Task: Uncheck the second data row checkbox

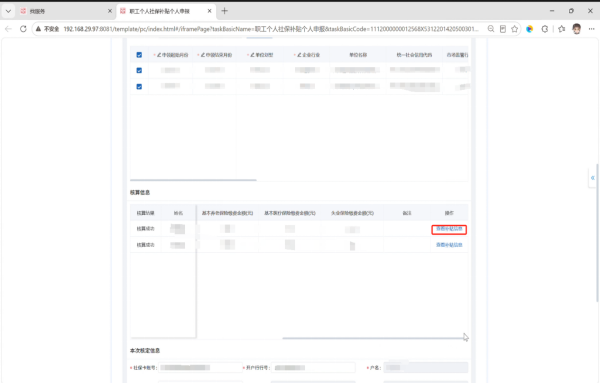Action: coord(139,86)
